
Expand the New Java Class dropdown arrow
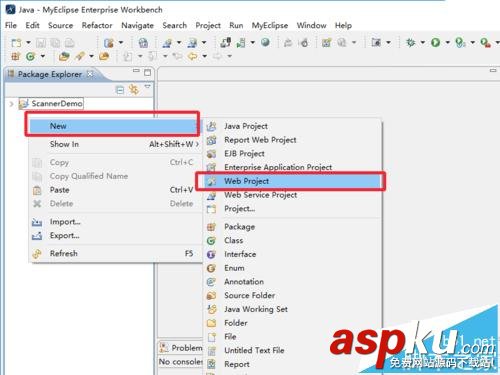pos(43,56)
